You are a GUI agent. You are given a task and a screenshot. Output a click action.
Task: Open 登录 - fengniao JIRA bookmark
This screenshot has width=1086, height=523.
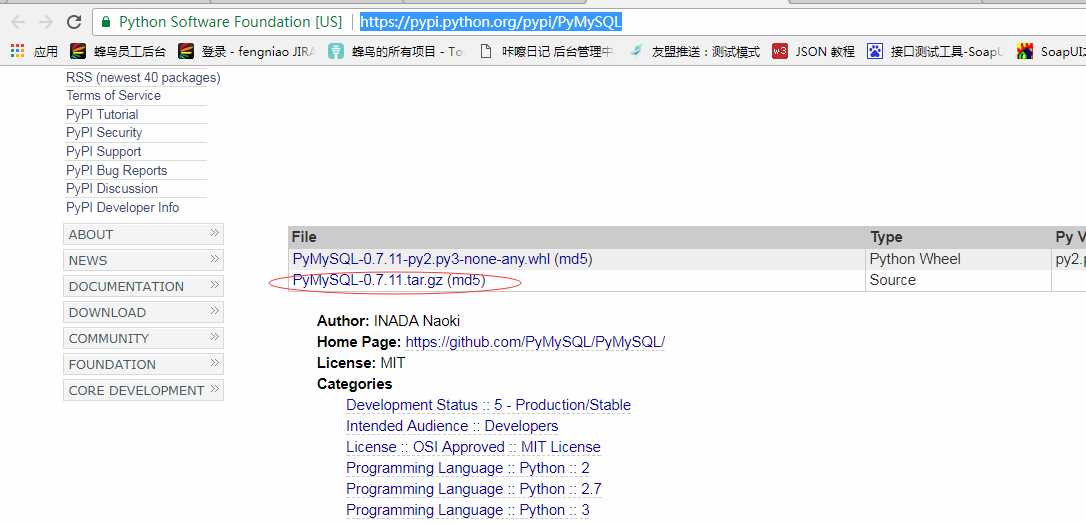pos(245,51)
